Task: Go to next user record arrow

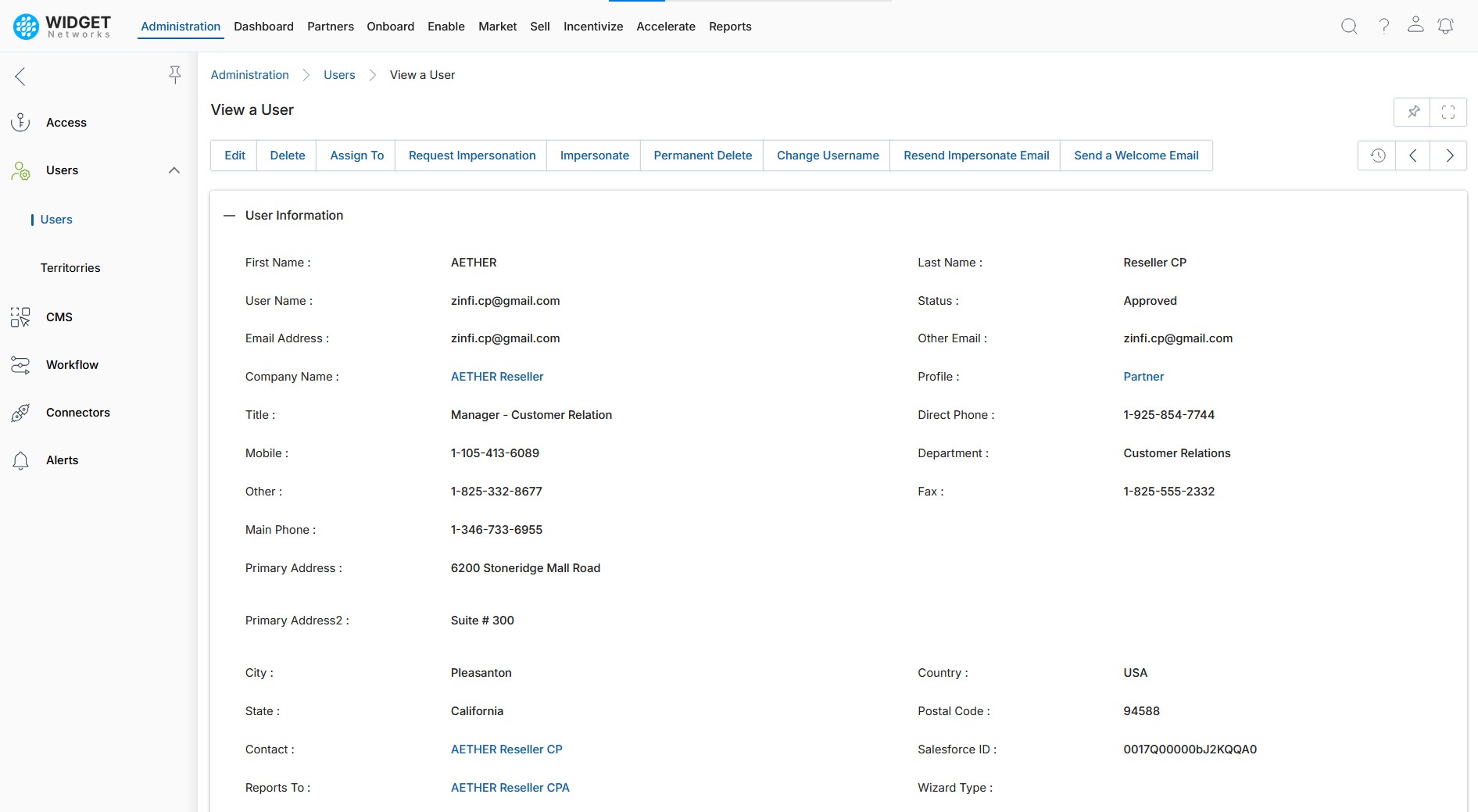Action: pyautogui.click(x=1449, y=156)
